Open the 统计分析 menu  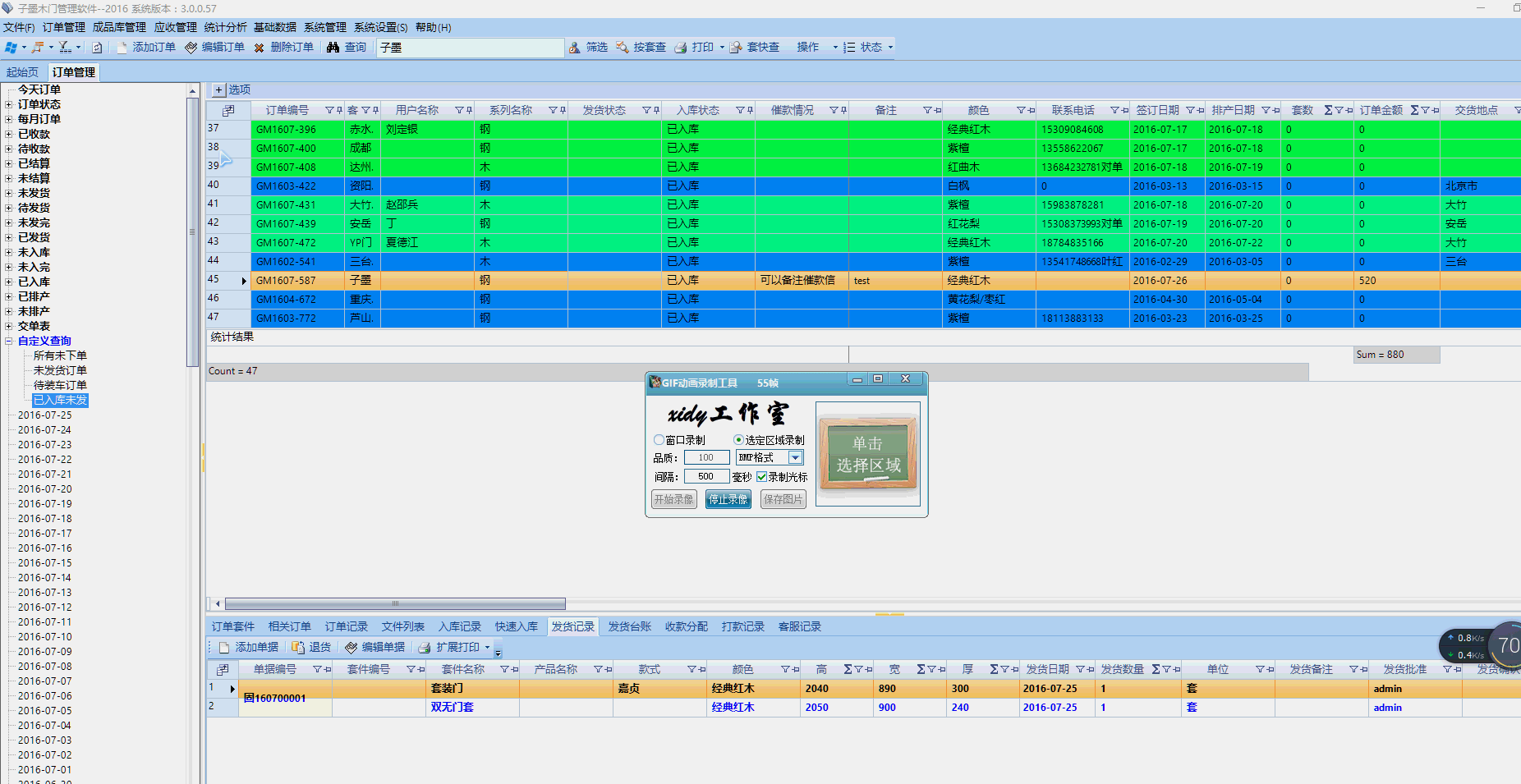tap(225, 27)
